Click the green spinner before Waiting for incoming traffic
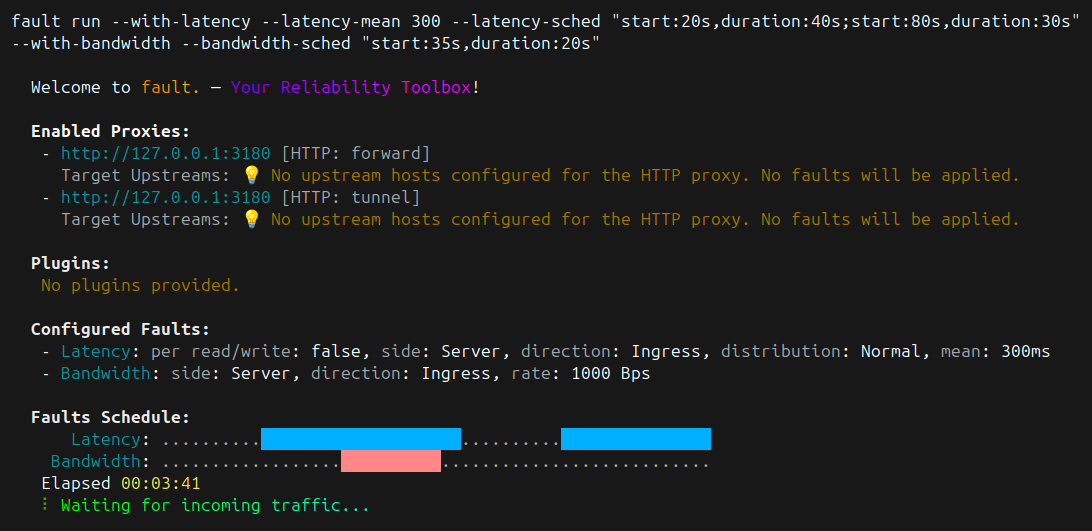Screen dimensions: 1092x531 point(45,505)
